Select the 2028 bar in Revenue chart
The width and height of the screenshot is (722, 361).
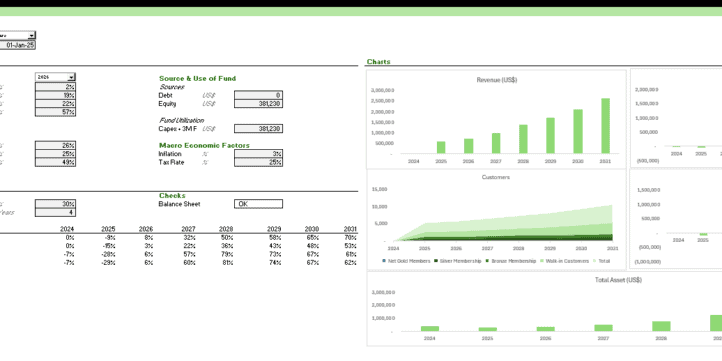pyautogui.click(x=524, y=139)
